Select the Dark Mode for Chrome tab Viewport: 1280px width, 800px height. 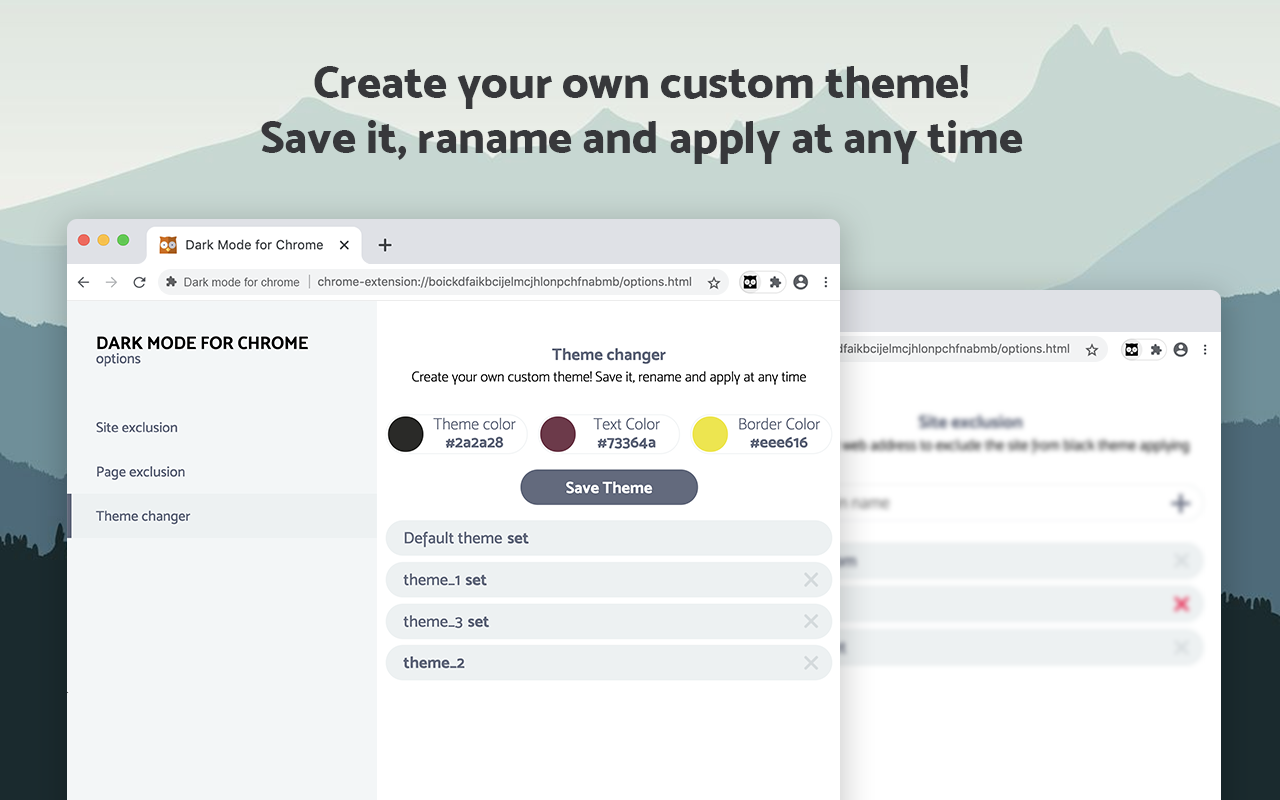[x=254, y=245]
